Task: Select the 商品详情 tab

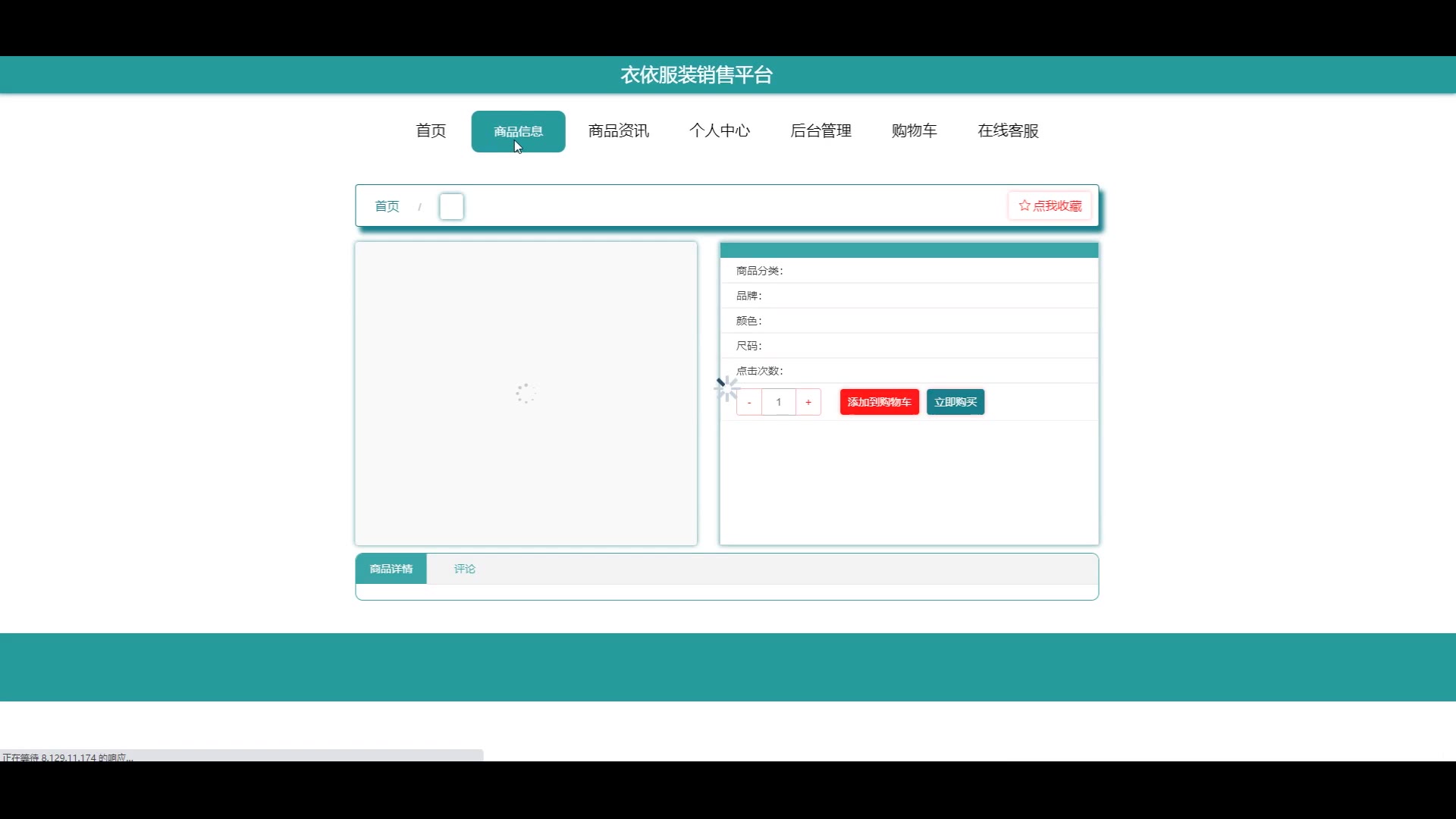Action: click(391, 569)
